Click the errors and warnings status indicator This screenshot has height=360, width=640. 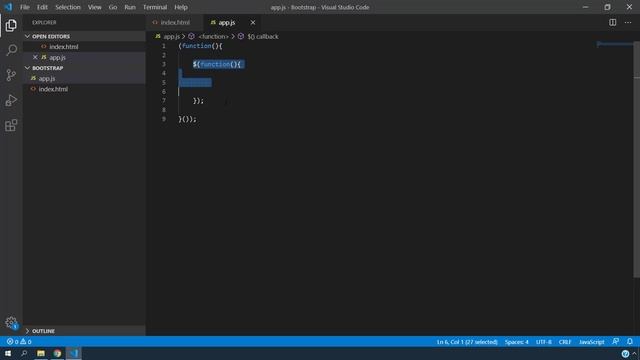[x=19, y=342]
